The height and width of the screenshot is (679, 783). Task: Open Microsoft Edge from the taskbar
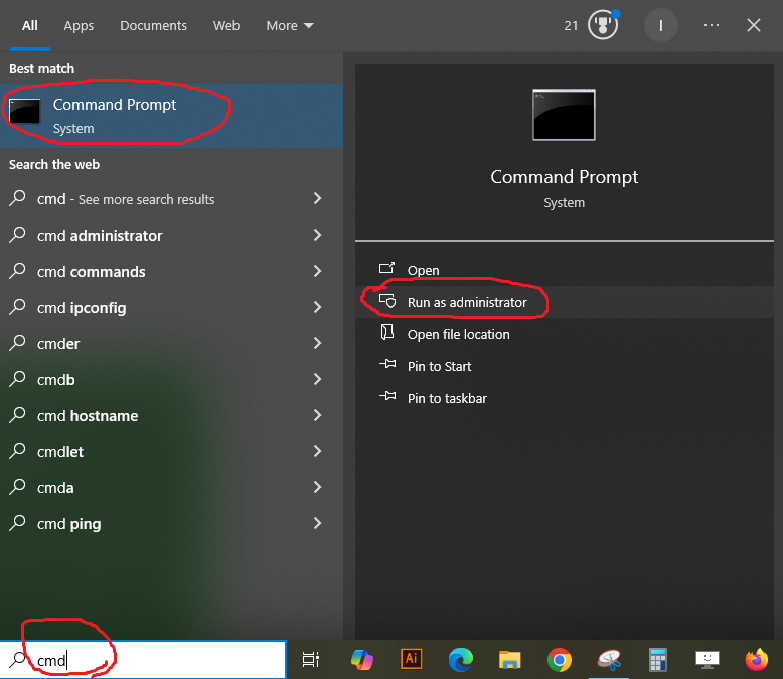tap(460, 660)
